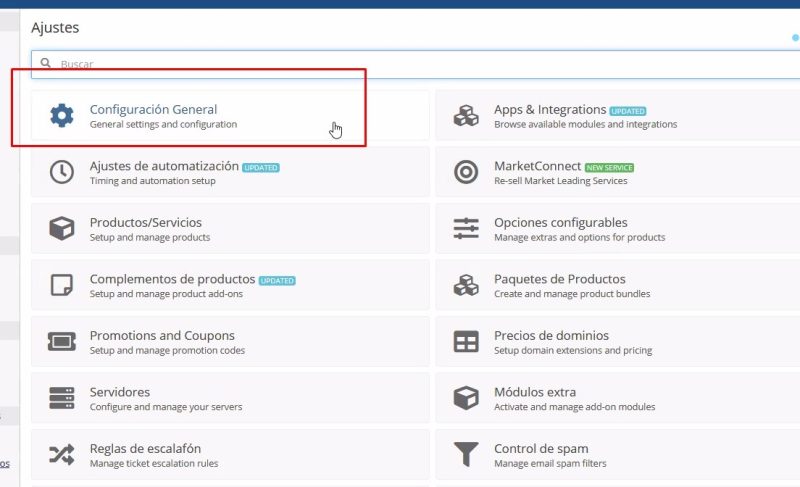Click the note icon for Complementos de productos

(x=62, y=285)
